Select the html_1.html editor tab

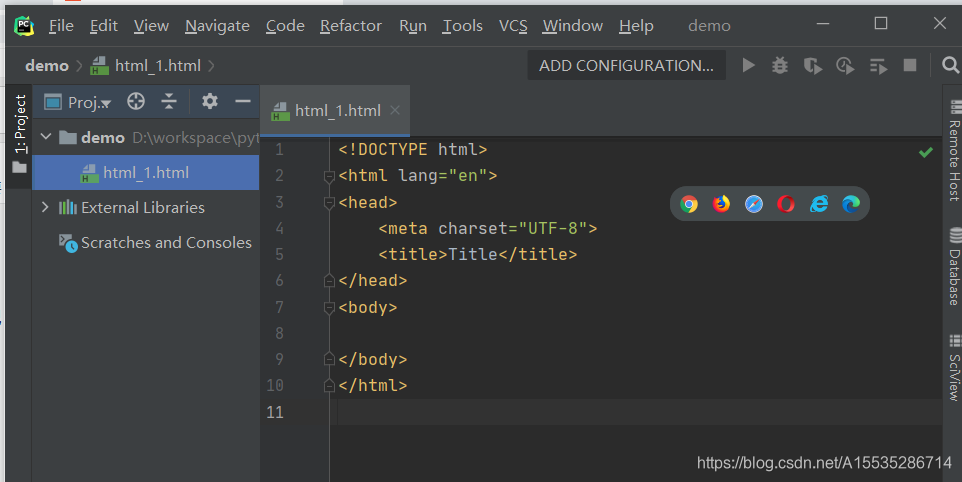click(335, 111)
